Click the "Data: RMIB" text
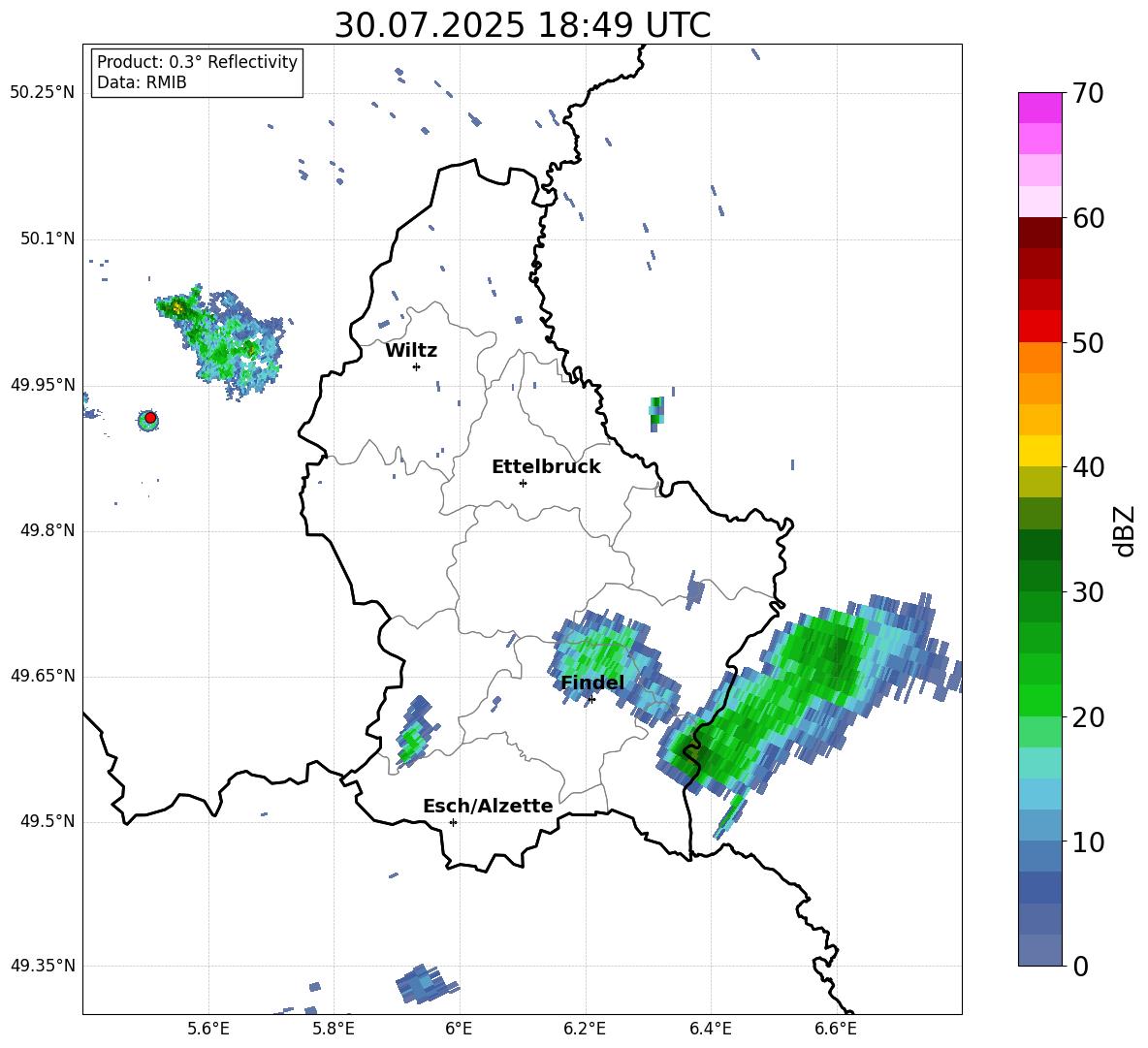1148x1048 pixels. click(x=142, y=82)
